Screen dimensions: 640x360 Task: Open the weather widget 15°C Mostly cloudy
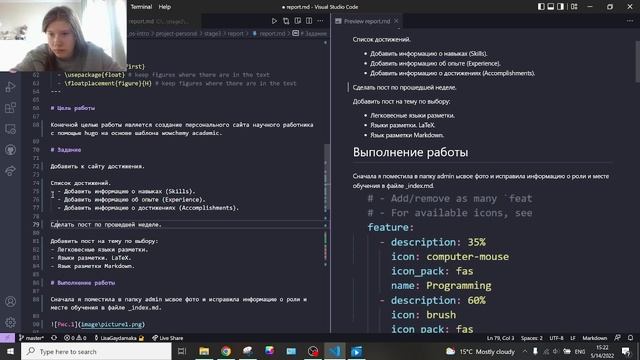coord(480,351)
